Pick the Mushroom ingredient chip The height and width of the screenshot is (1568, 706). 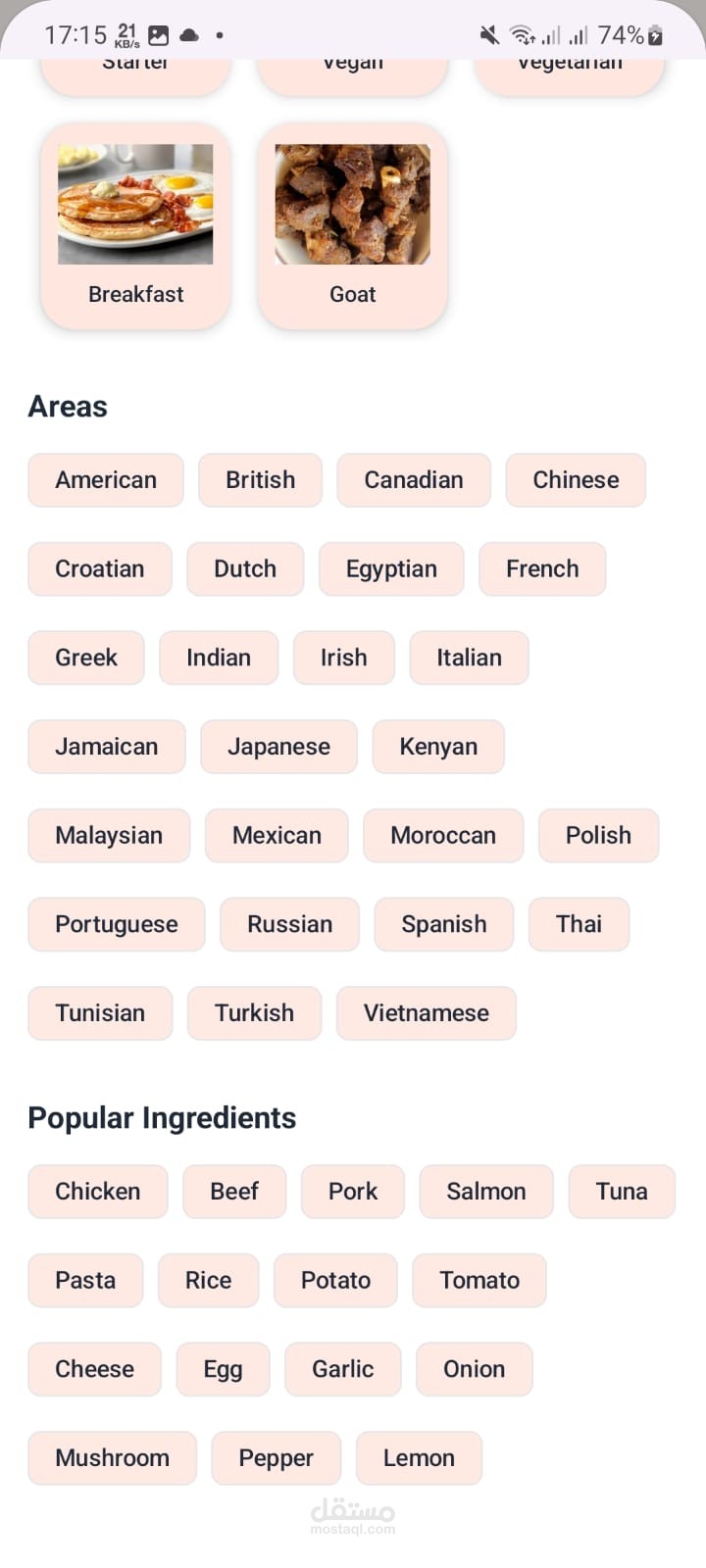click(112, 1458)
